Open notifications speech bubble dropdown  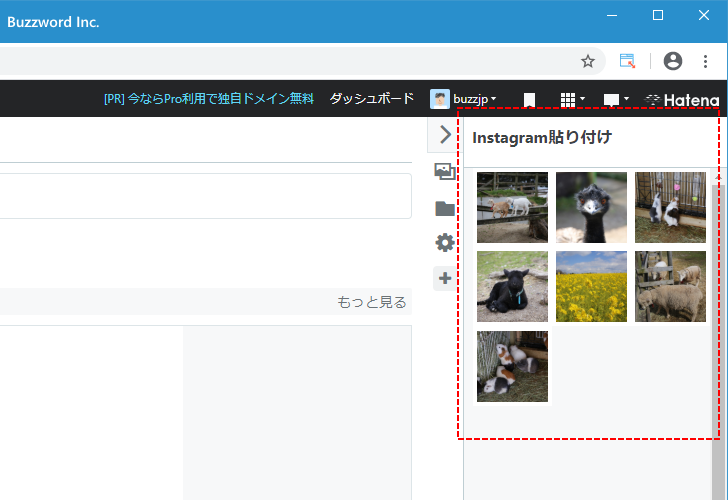(x=616, y=99)
